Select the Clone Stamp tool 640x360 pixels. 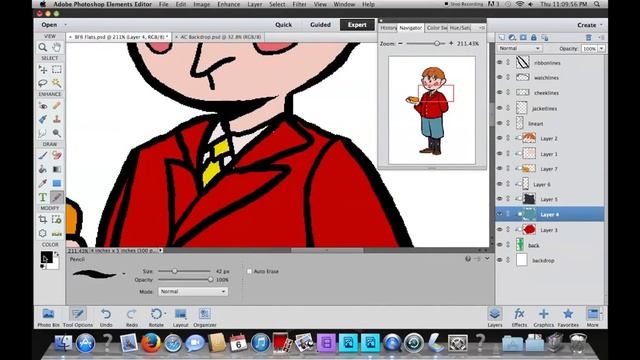[57, 119]
